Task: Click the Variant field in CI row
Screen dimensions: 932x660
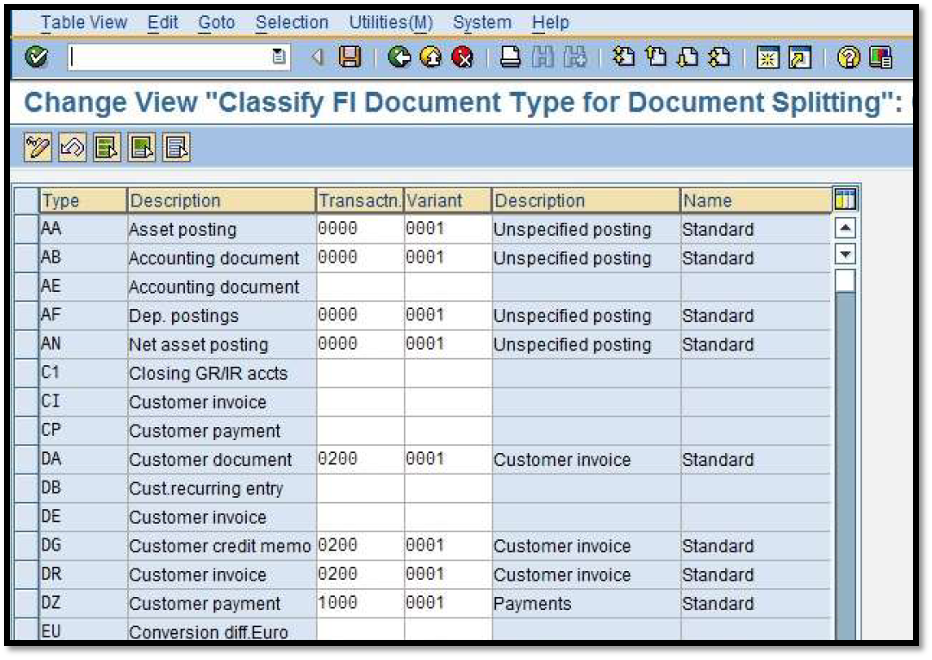Action: tap(448, 402)
